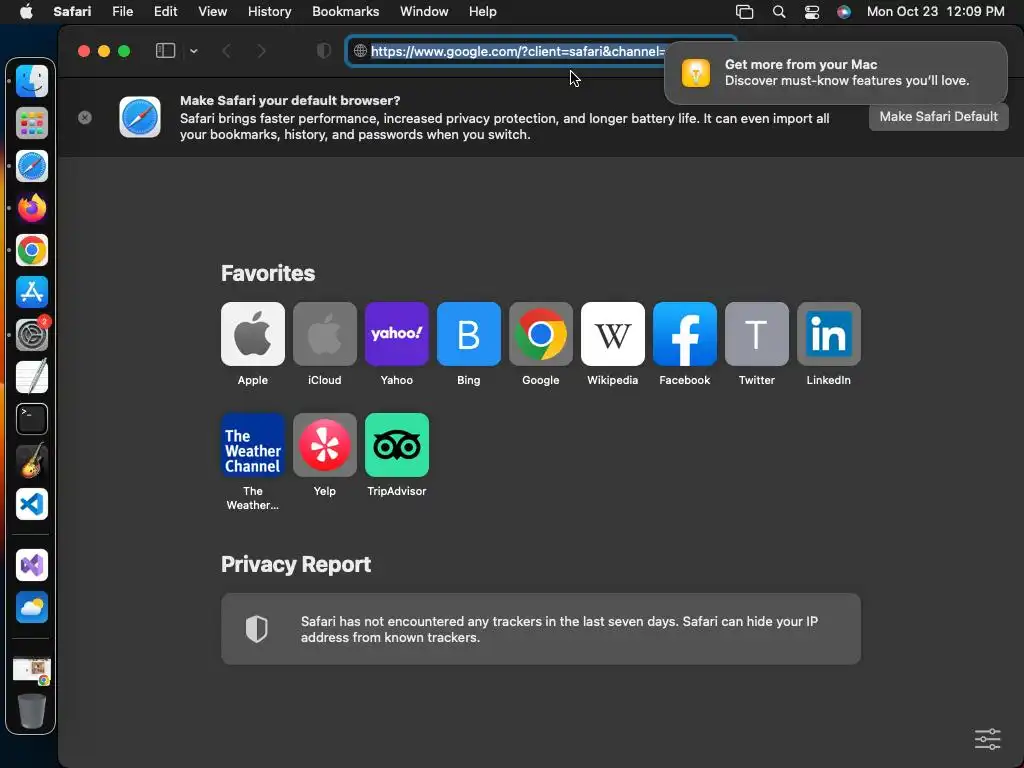
Task: Click the screen mirroring menu bar icon
Action: pos(744,12)
